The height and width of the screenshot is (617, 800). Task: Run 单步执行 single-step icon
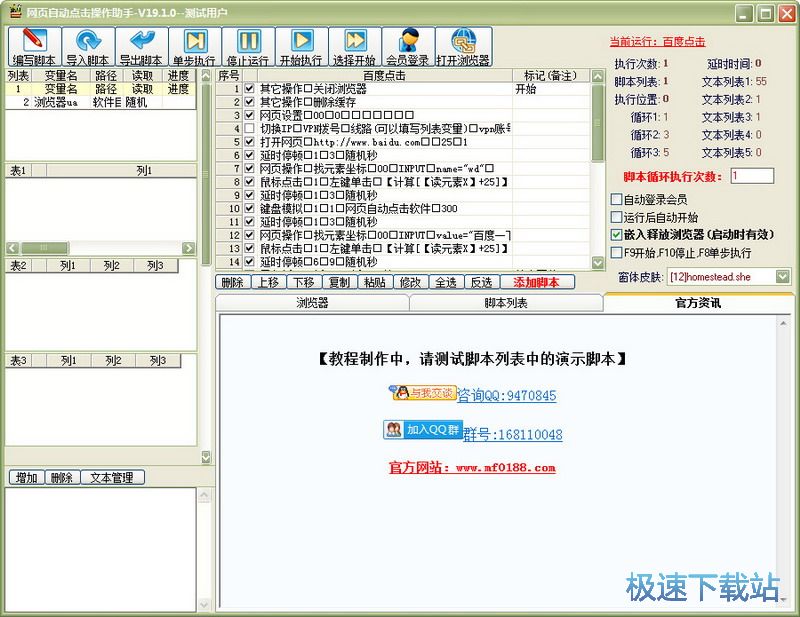click(193, 47)
